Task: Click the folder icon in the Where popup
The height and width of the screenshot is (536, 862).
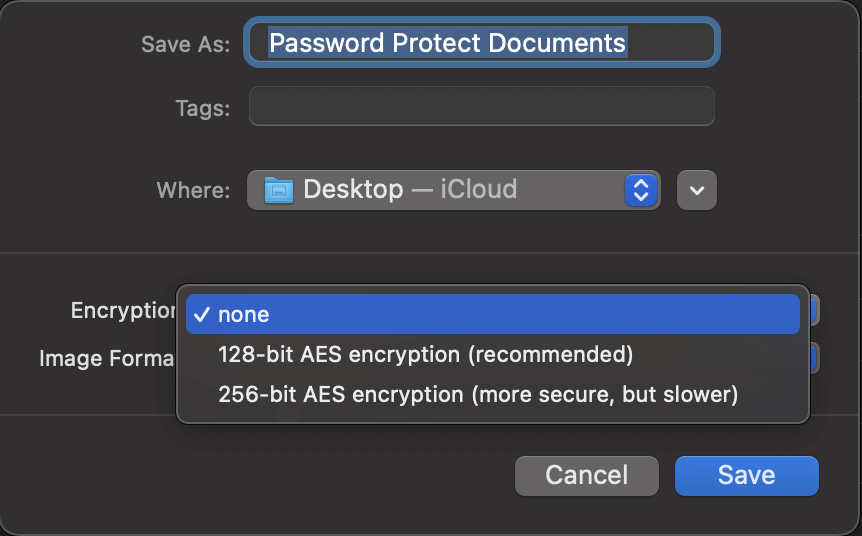Action: coord(279,190)
